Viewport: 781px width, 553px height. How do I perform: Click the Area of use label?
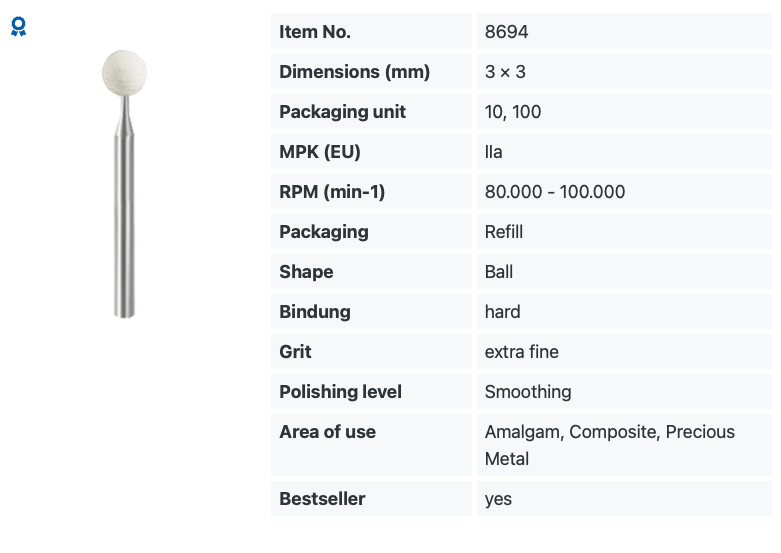(x=327, y=431)
